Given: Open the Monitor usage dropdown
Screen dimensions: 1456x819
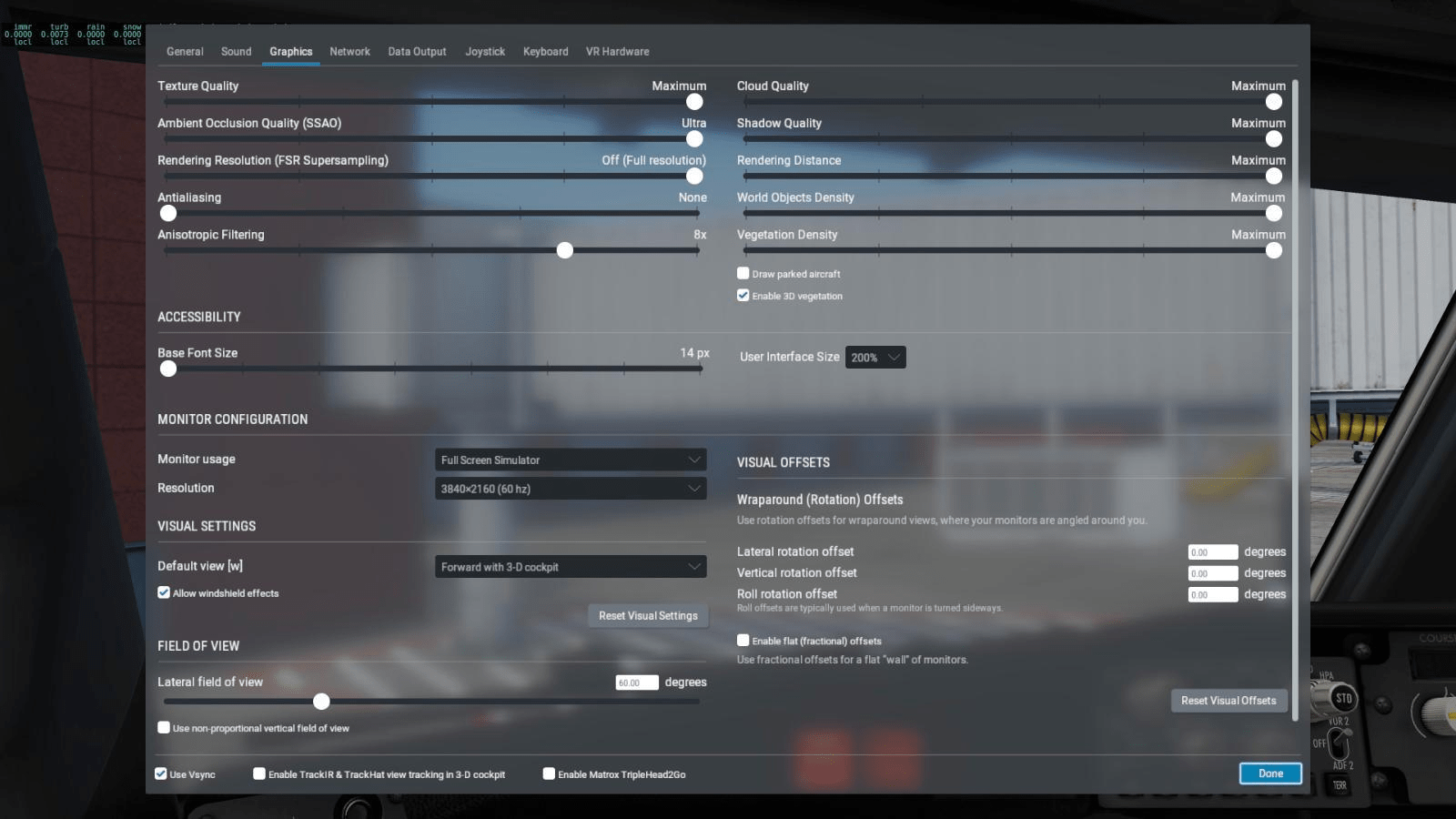Looking at the screenshot, I should point(571,460).
